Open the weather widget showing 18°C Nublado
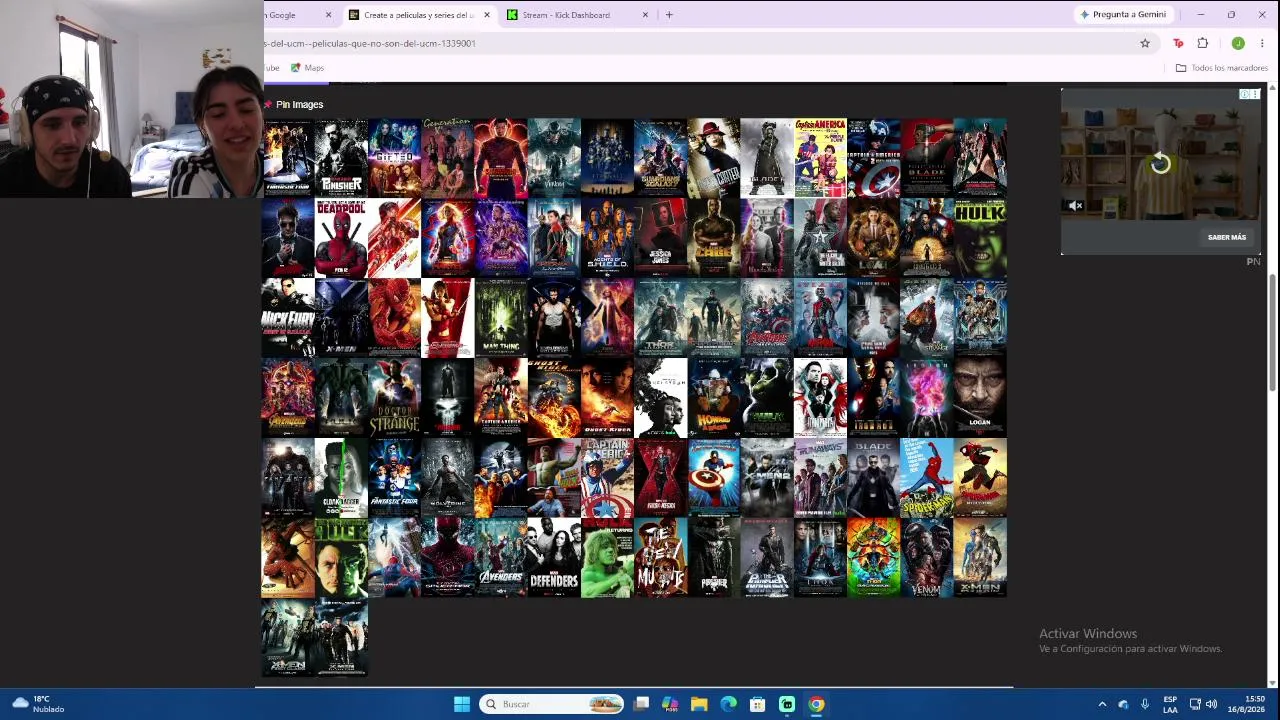Screen dimensions: 1280x720 point(37,704)
